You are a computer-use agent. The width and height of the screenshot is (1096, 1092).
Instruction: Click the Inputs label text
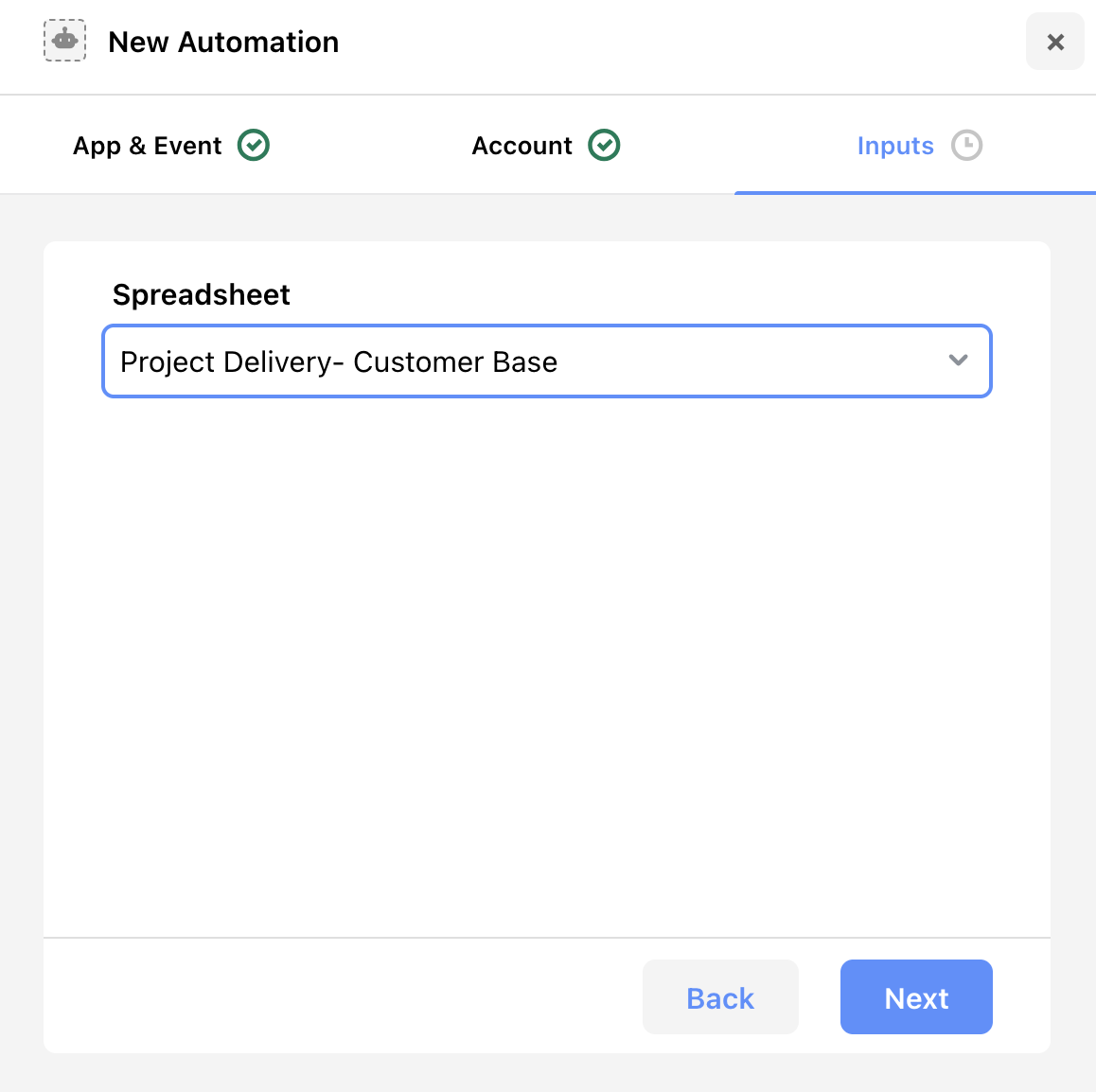[895, 147]
